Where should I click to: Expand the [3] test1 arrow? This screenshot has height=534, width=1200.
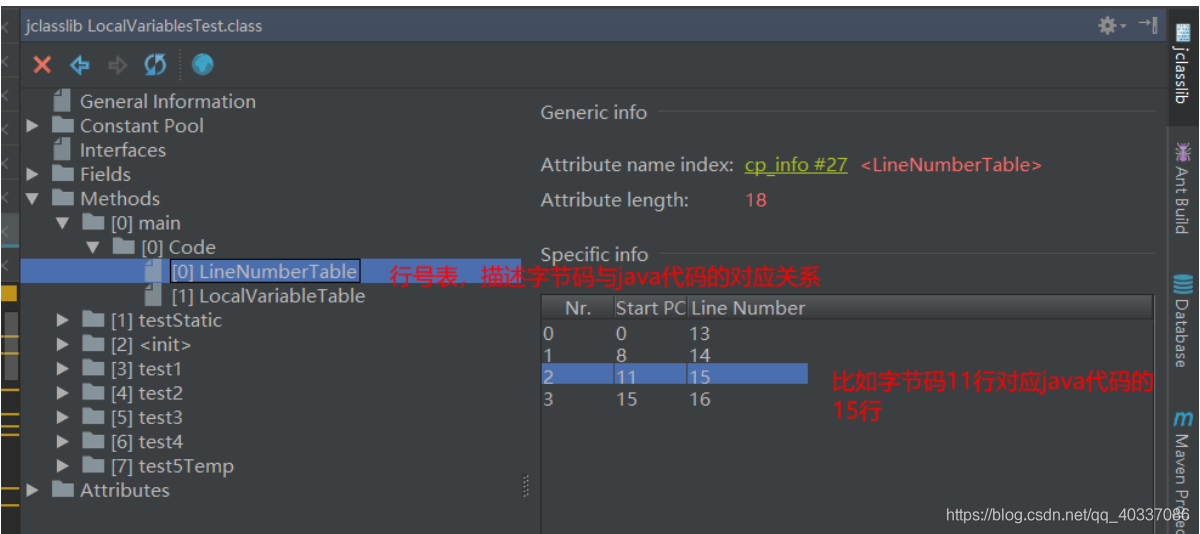point(63,369)
